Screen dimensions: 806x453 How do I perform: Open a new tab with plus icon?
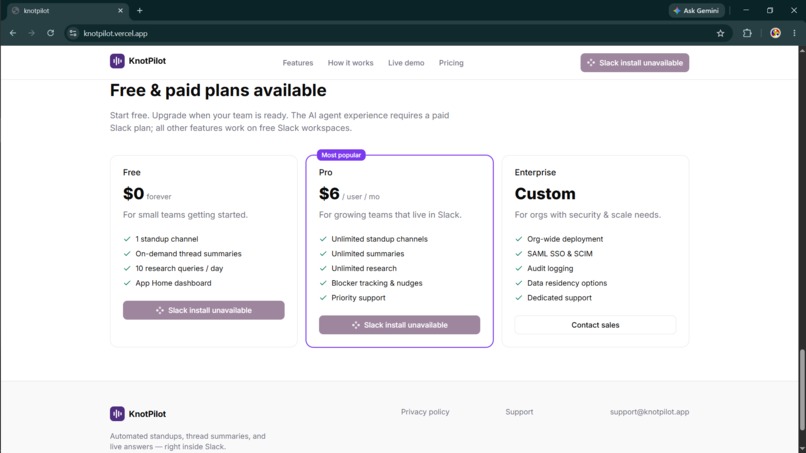pos(139,10)
